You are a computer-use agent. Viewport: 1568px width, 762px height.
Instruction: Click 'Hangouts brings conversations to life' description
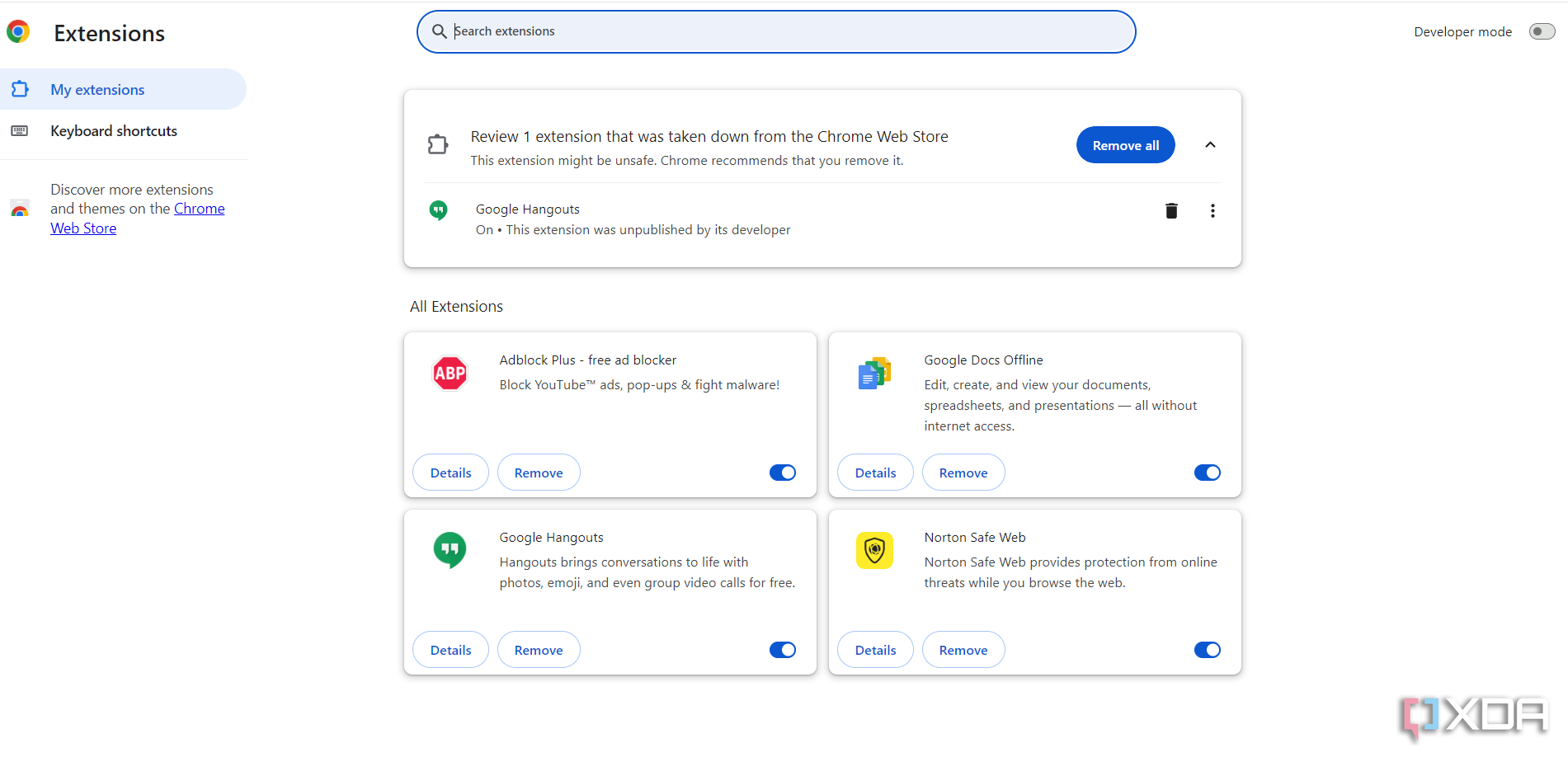point(647,572)
